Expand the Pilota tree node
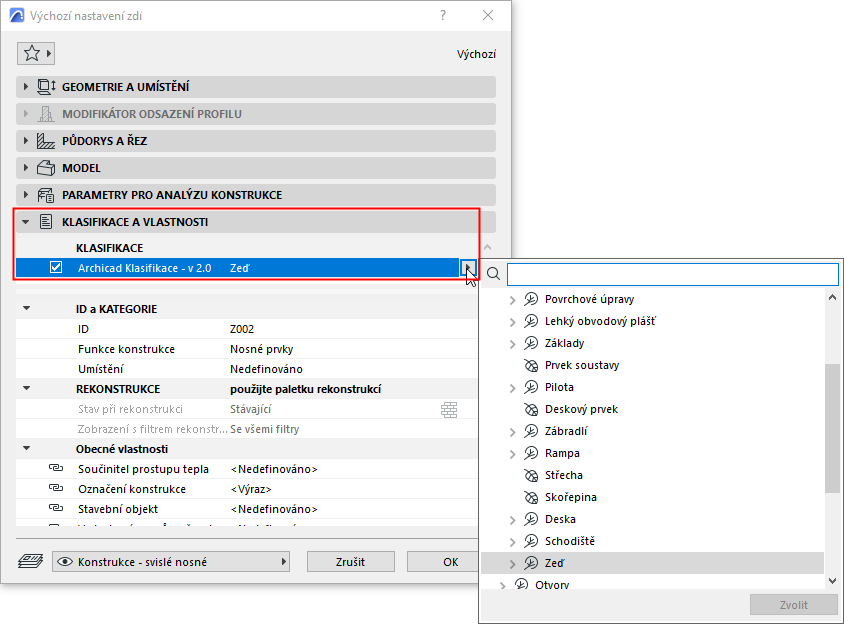 pos(512,388)
